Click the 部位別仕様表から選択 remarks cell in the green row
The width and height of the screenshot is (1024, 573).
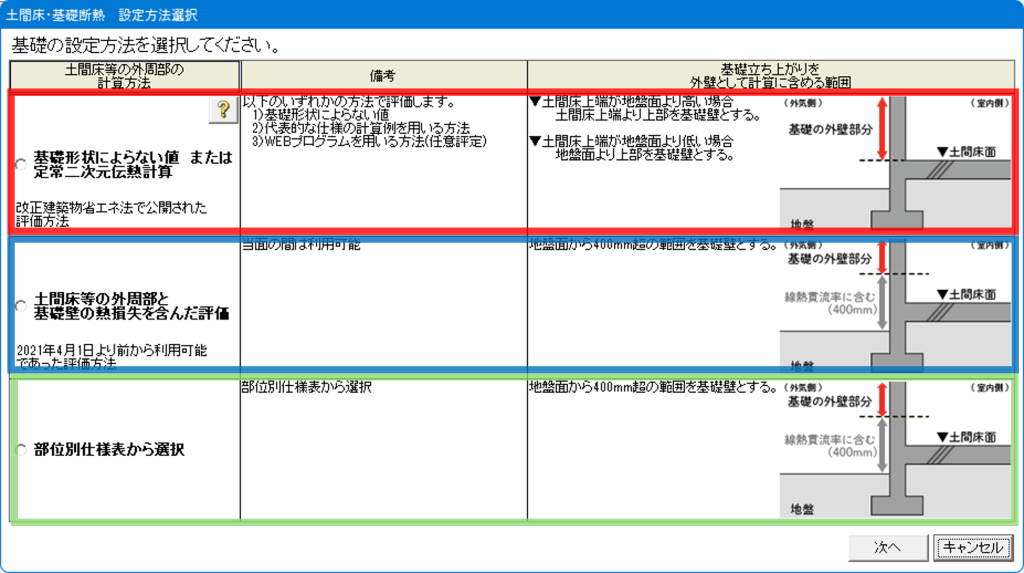(307, 388)
